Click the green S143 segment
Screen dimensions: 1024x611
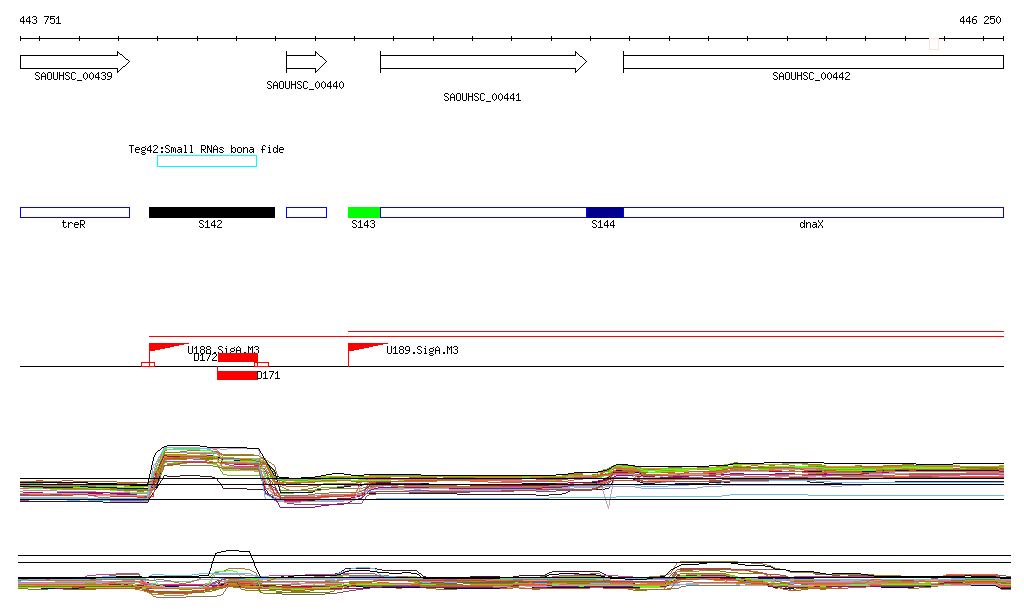(x=364, y=212)
